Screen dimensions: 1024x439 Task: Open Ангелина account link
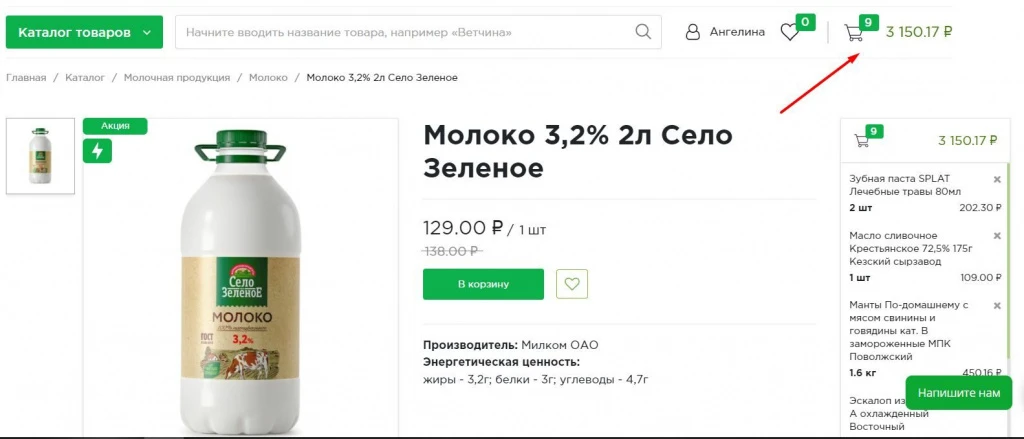tap(737, 32)
